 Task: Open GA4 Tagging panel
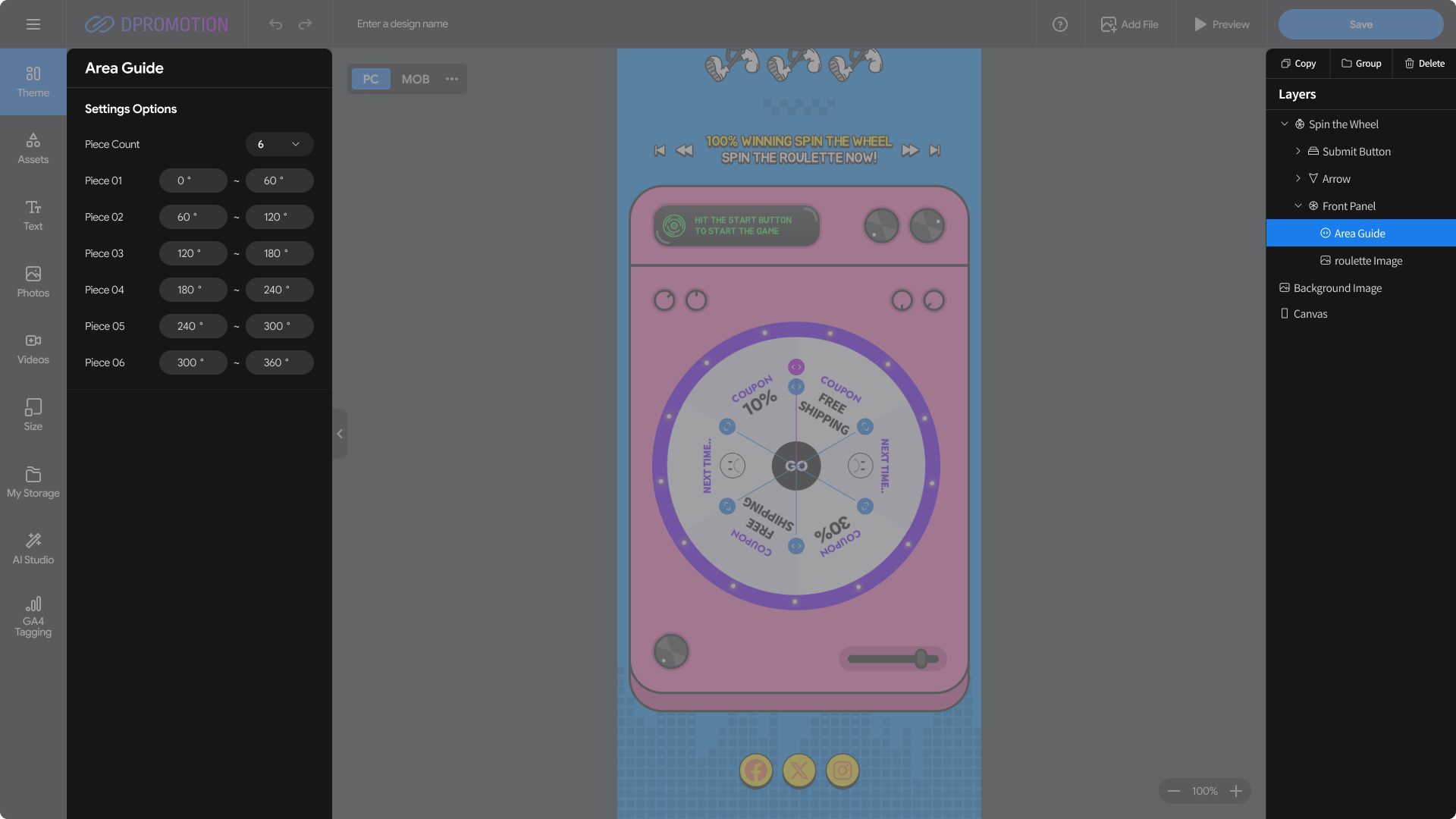(x=33, y=616)
